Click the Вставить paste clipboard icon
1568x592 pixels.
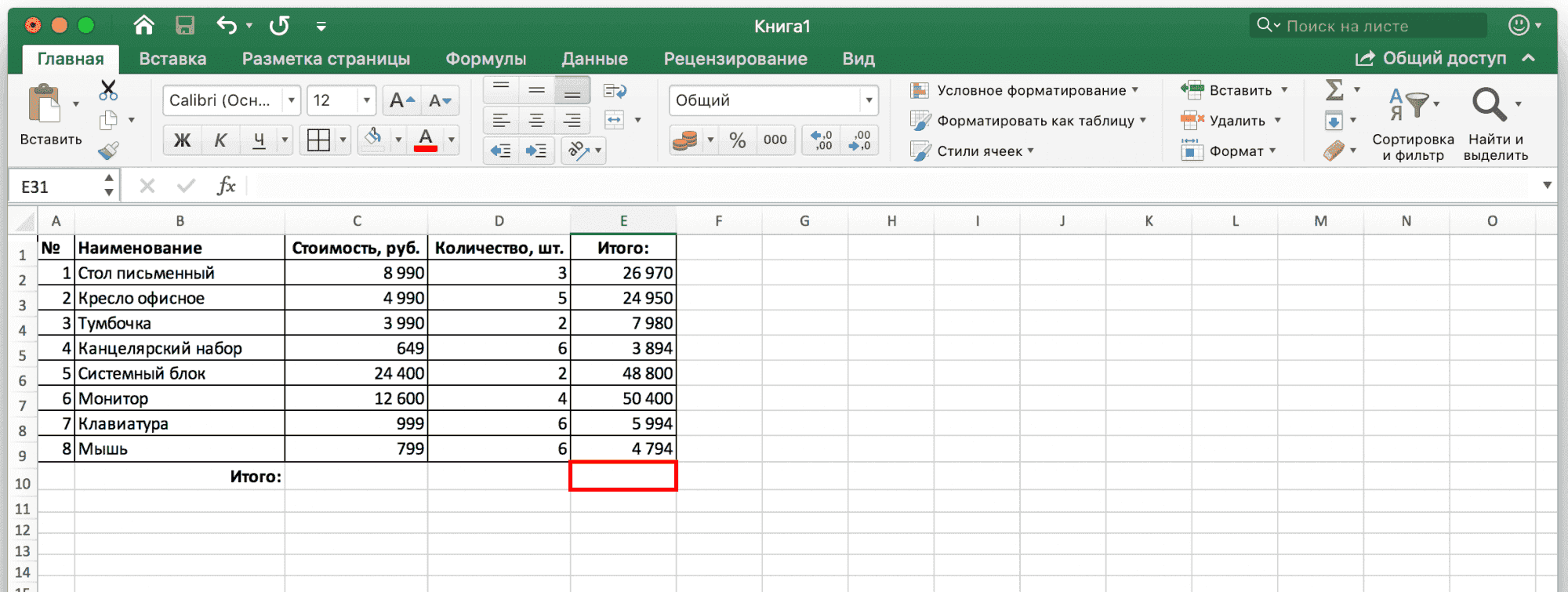tap(44, 104)
